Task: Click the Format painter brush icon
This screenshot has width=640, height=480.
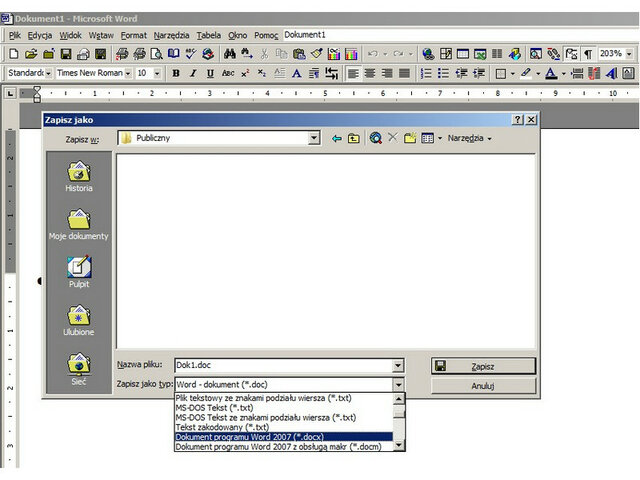Action: pos(316,53)
